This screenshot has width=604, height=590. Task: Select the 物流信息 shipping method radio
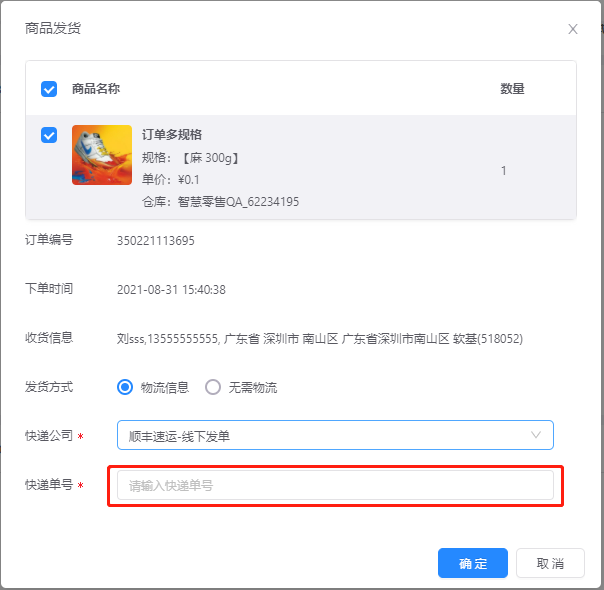[125, 387]
